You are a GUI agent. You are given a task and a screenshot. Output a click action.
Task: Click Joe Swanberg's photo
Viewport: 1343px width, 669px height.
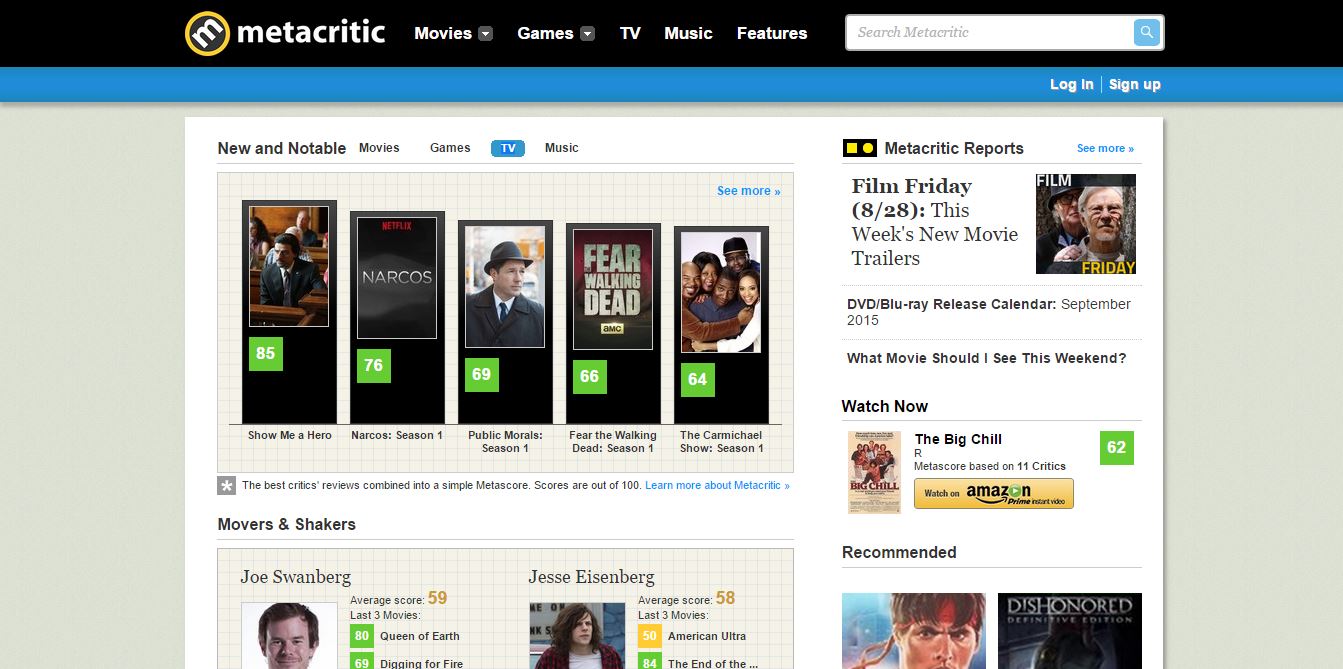click(x=289, y=636)
